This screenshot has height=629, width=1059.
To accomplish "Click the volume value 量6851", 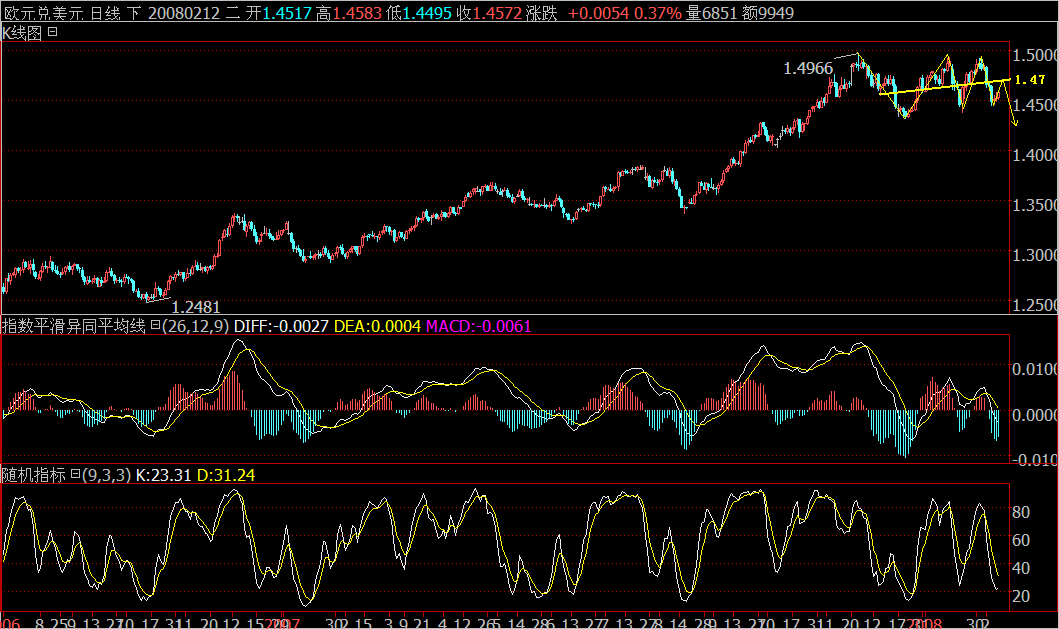I will pyautogui.click(x=711, y=13).
